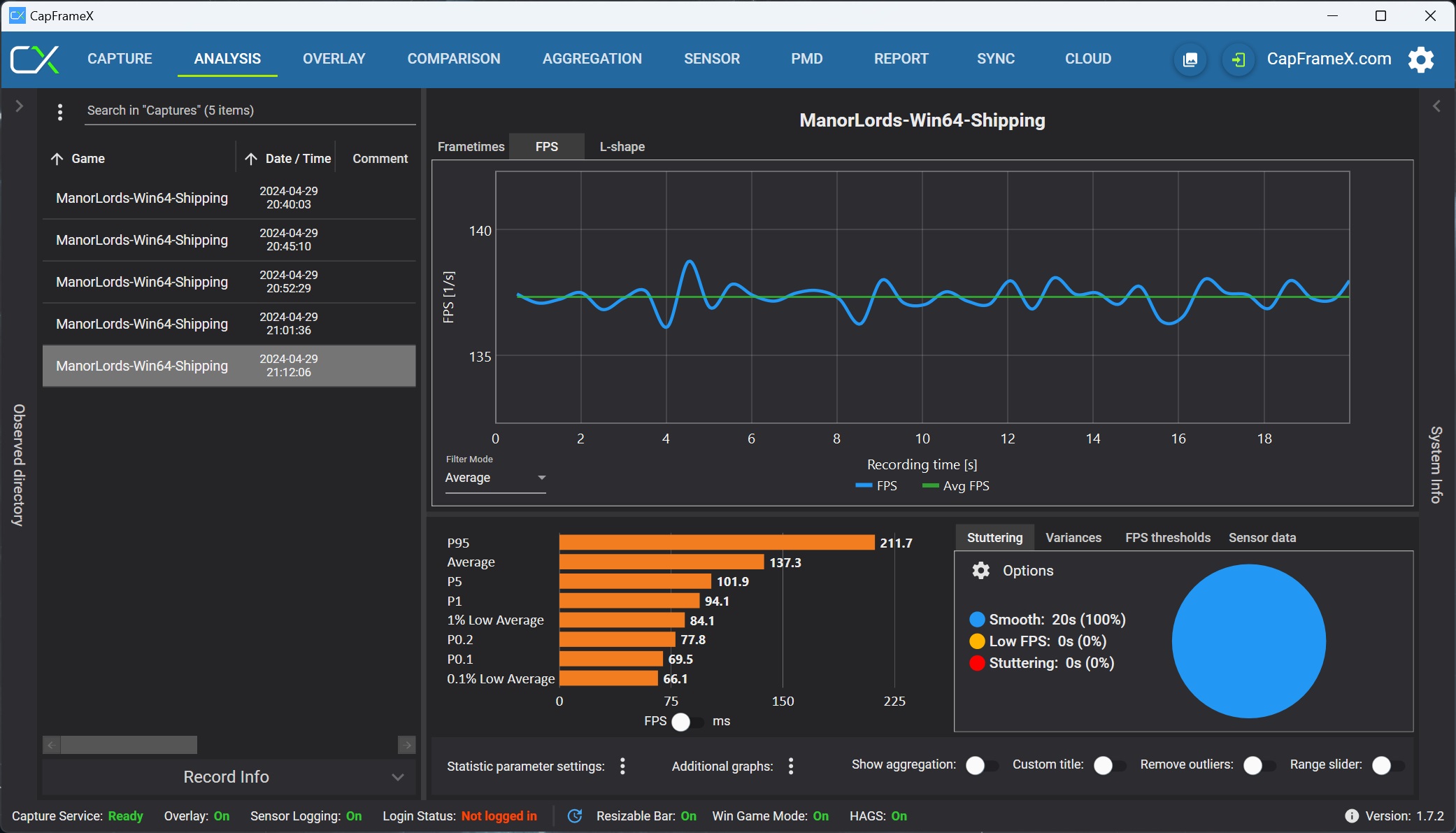Click the green login icon button
The image size is (1456, 833).
(x=1238, y=59)
